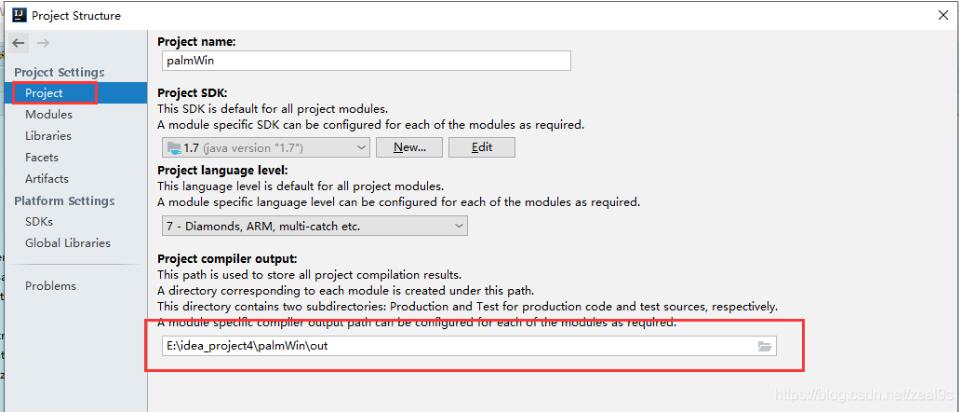Click the SDK folder icon in dropdown
The image size is (959, 413).
point(173,147)
